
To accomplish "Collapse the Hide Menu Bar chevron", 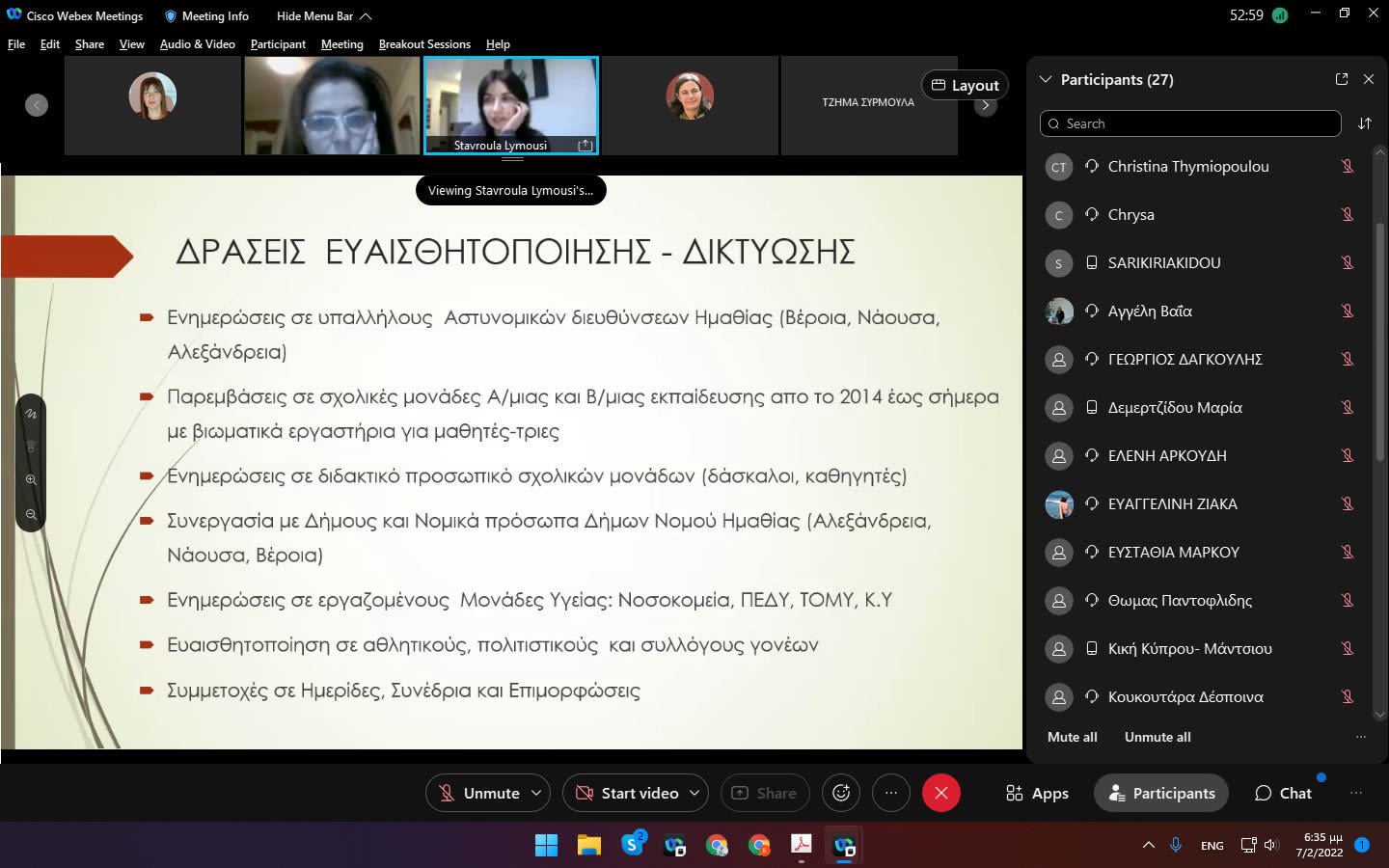I will (x=366, y=16).
